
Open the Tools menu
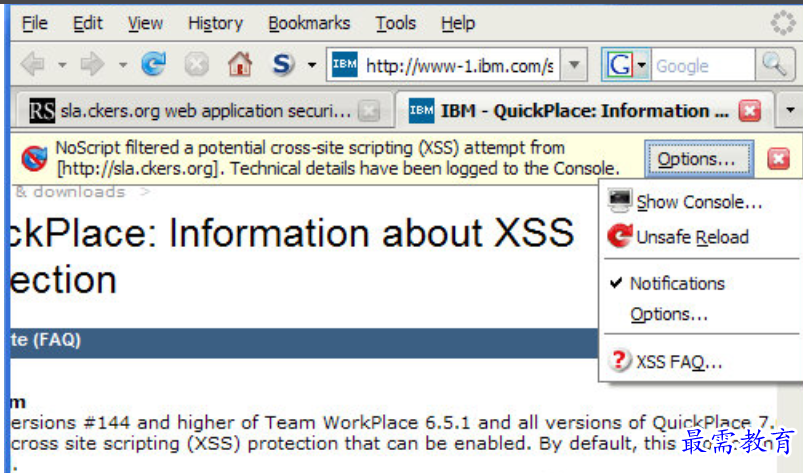click(395, 23)
